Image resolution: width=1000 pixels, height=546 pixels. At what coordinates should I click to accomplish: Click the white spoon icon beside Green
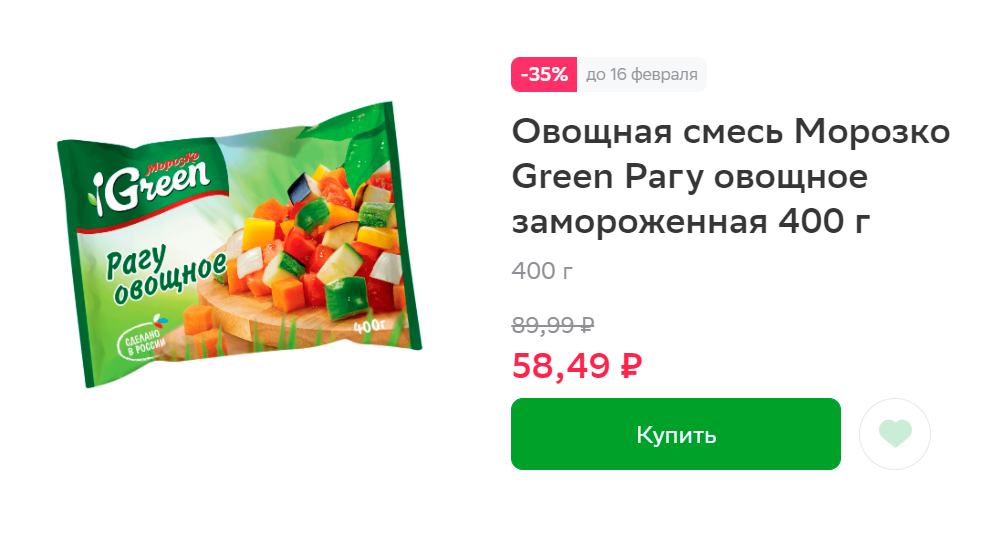[x=98, y=193]
